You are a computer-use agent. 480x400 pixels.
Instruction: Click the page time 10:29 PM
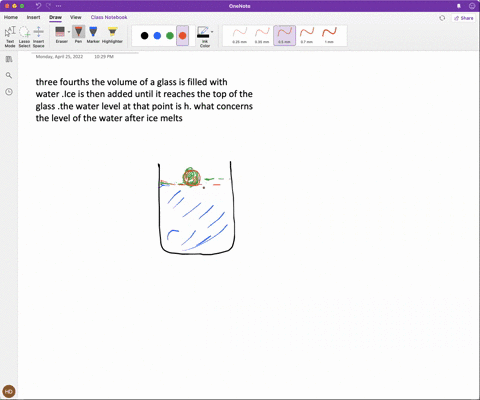pyautogui.click(x=104, y=57)
